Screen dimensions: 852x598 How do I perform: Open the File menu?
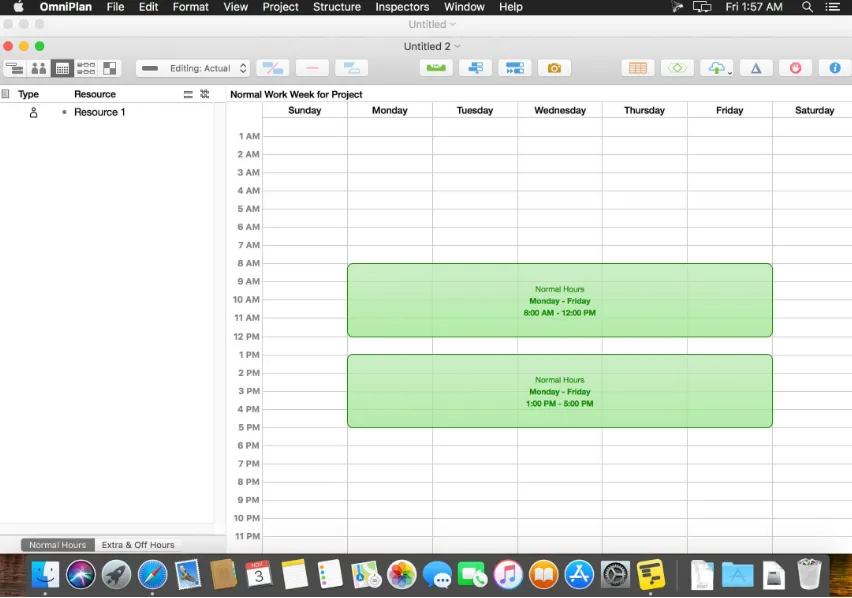pos(115,7)
